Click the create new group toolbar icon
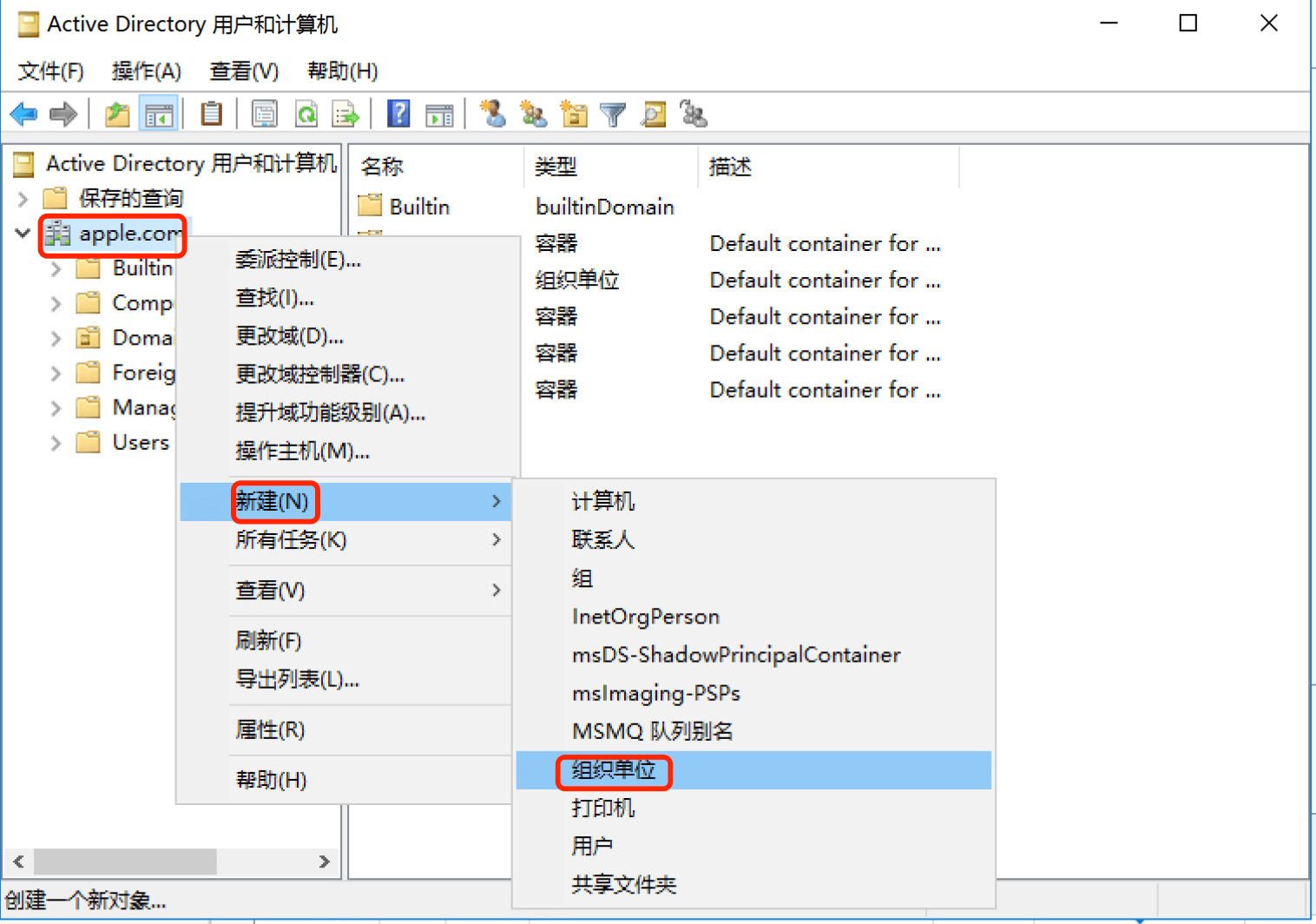The width and height of the screenshot is (1316, 924). pyautogui.click(x=533, y=114)
